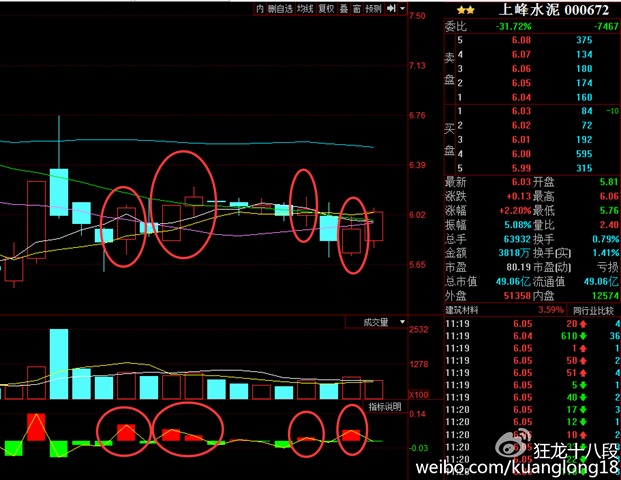Click the 窗 window button
The image size is (621, 480).
point(356,9)
